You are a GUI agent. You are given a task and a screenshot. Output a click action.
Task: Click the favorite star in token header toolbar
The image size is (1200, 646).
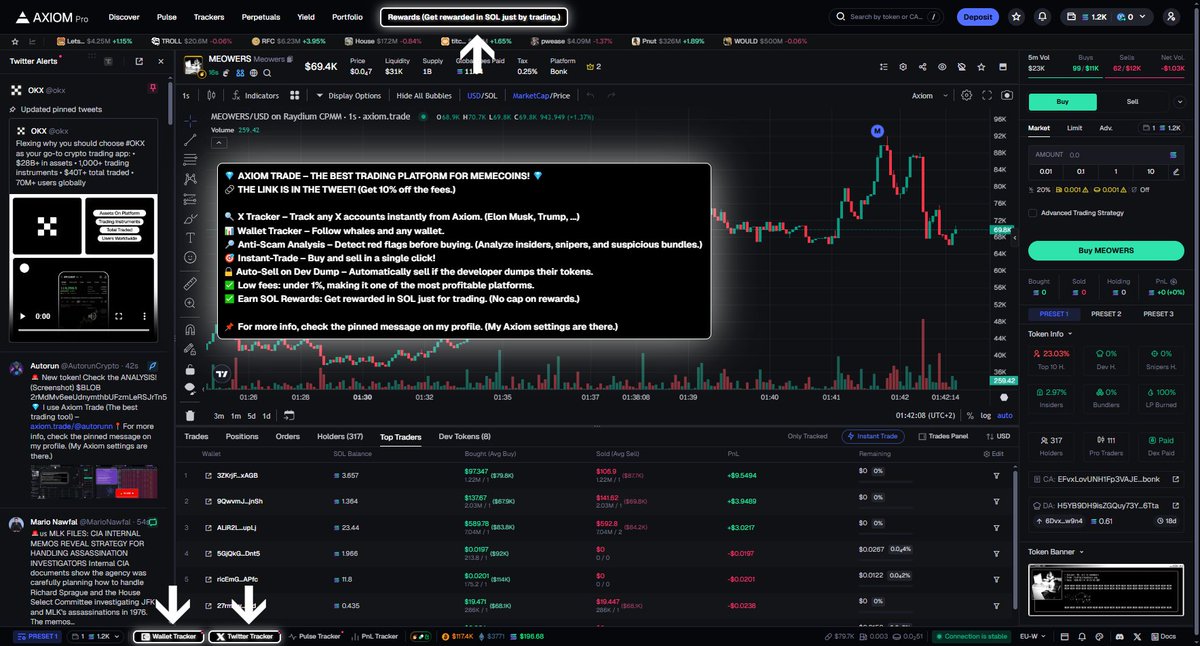click(981, 67)
